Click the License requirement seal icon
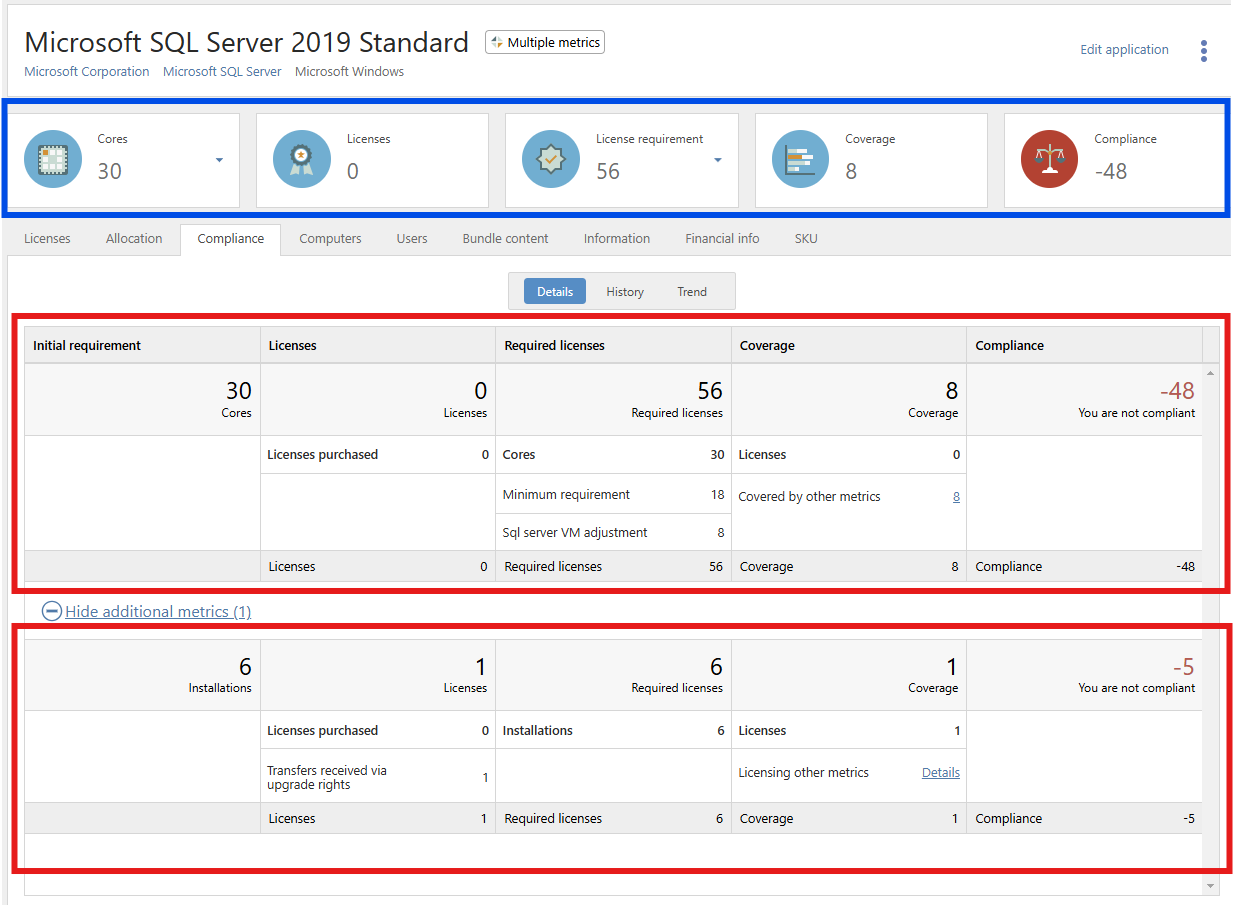 pos(552,159)
